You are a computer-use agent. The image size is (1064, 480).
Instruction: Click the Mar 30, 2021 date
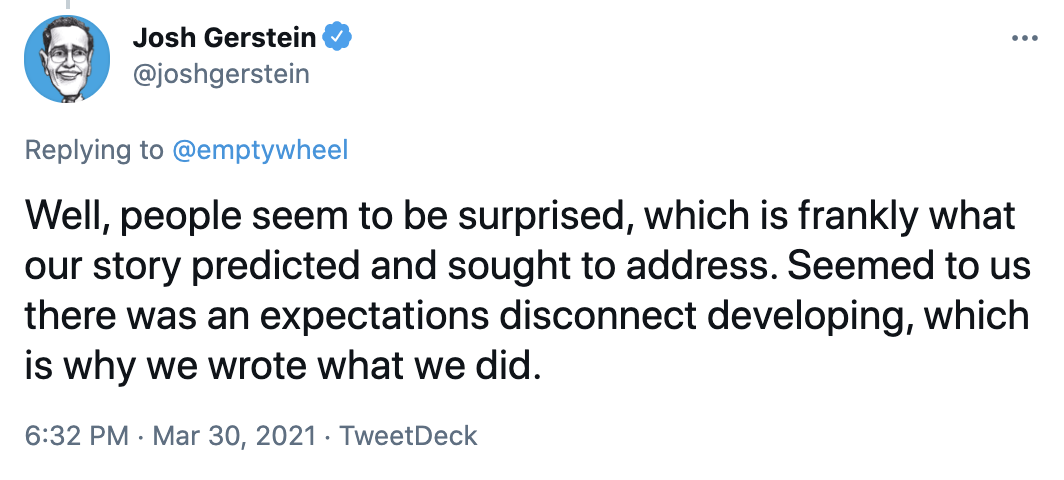coord(234,436)
